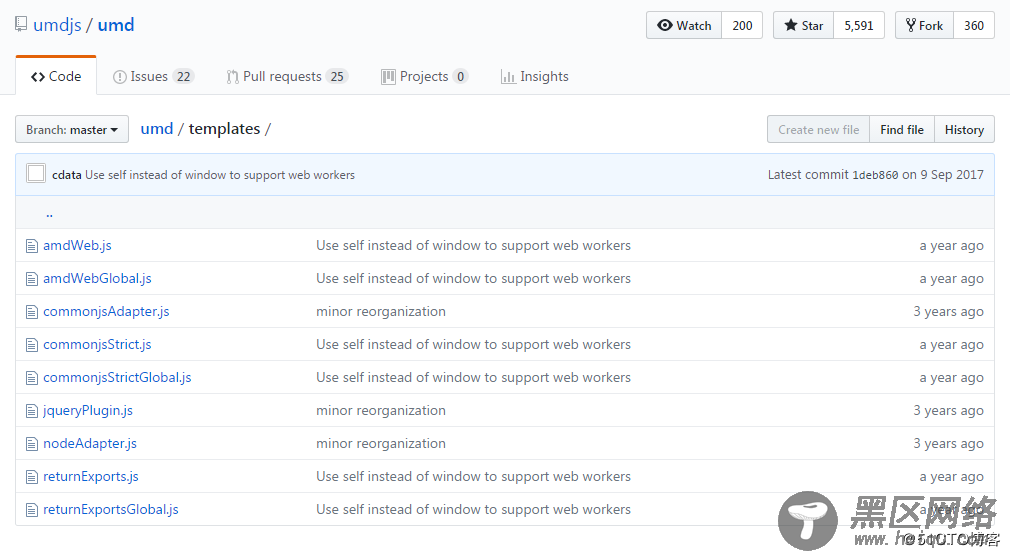
Task: View the 200 watchers count
Action: tap(742, 25)
